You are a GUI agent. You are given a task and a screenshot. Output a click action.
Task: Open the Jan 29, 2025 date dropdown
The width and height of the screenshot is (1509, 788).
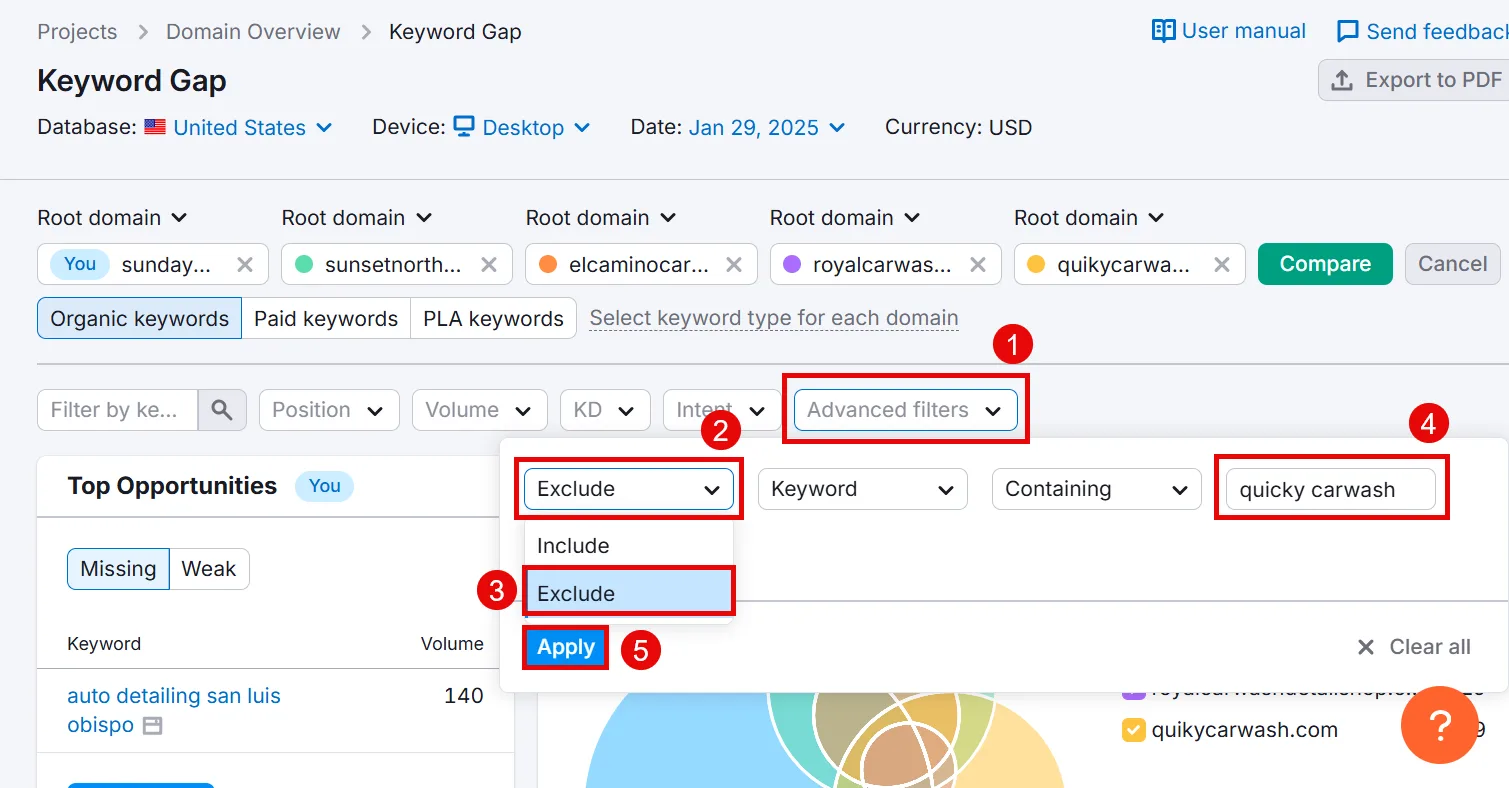[767, 127]
